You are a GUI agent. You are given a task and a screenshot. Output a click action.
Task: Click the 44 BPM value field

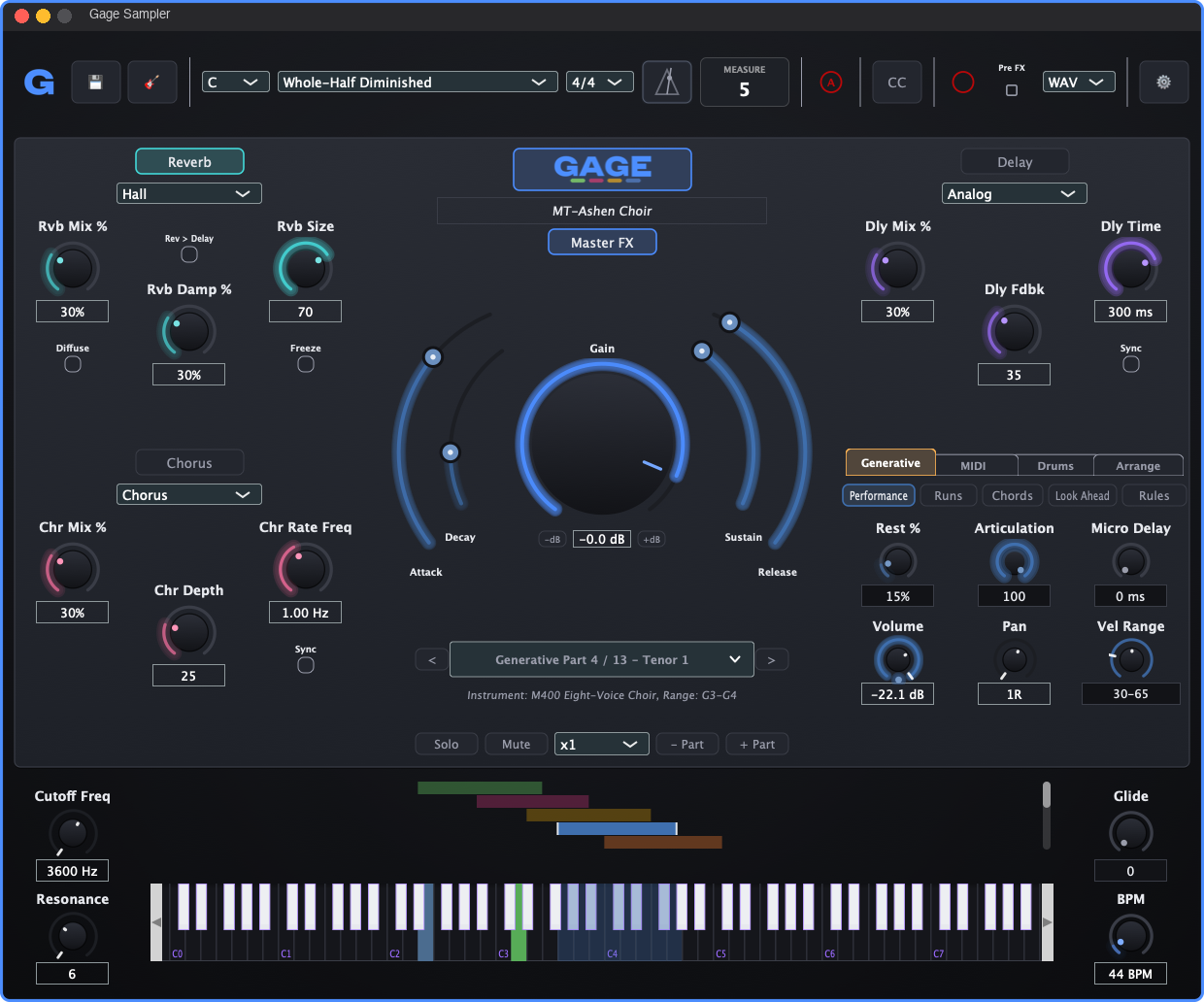pos(1130,974)
